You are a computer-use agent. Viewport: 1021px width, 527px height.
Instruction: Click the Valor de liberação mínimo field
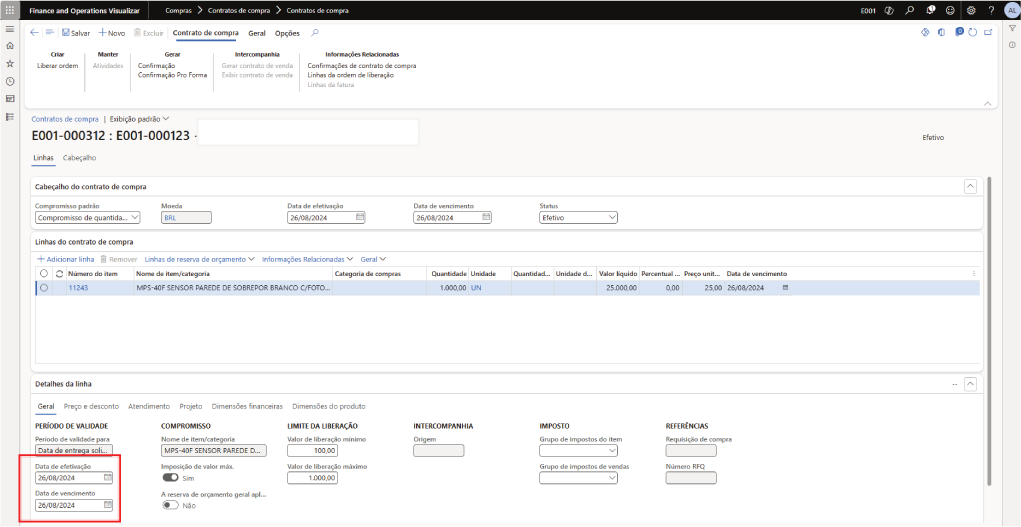pos(312,450)
